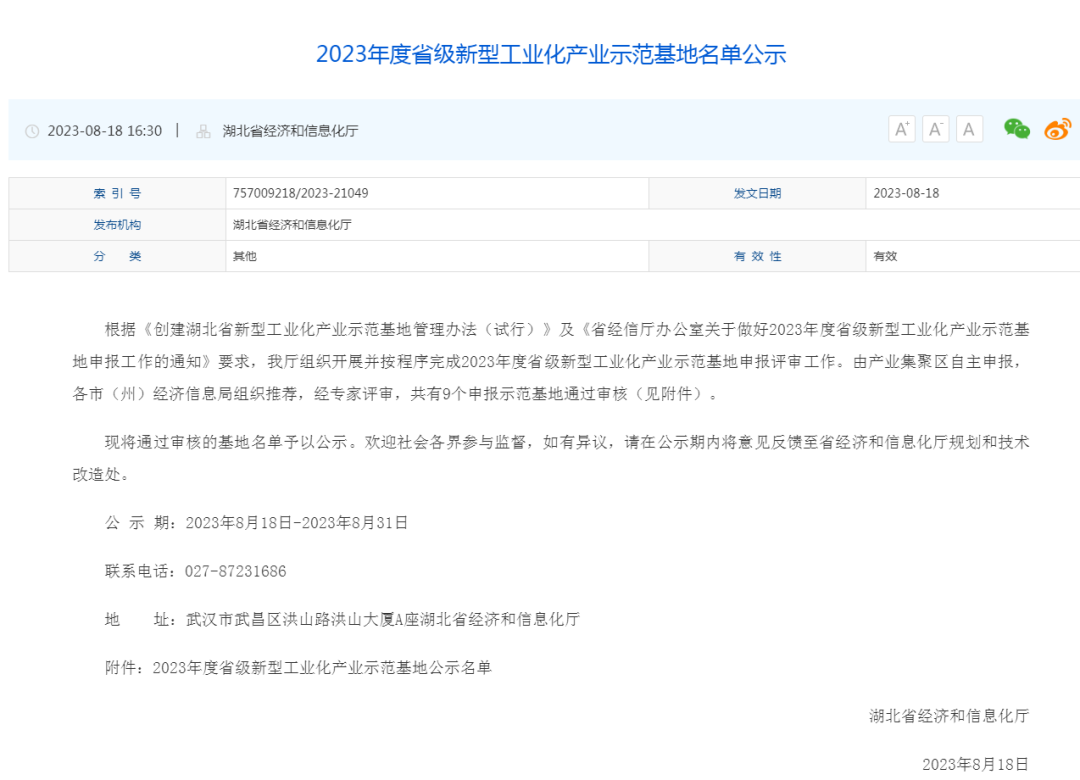This screenshot has height=780, width=1080.
Task: Click the 发布机构 label cell
Action: point(117,225)
